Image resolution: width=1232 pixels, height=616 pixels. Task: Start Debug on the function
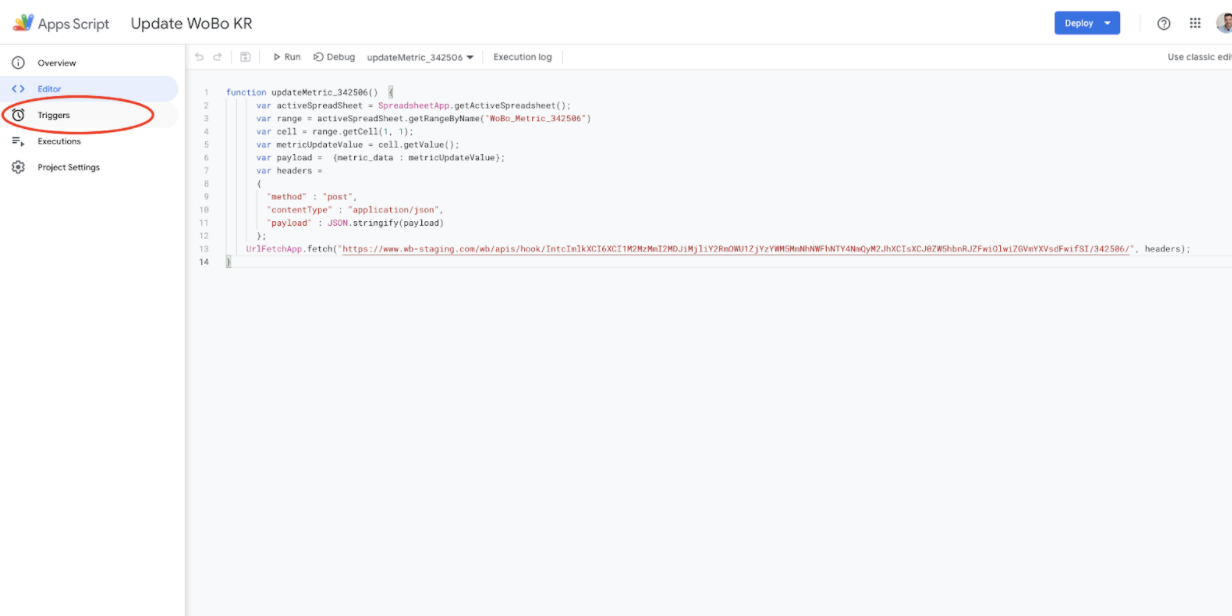point(334,57)
